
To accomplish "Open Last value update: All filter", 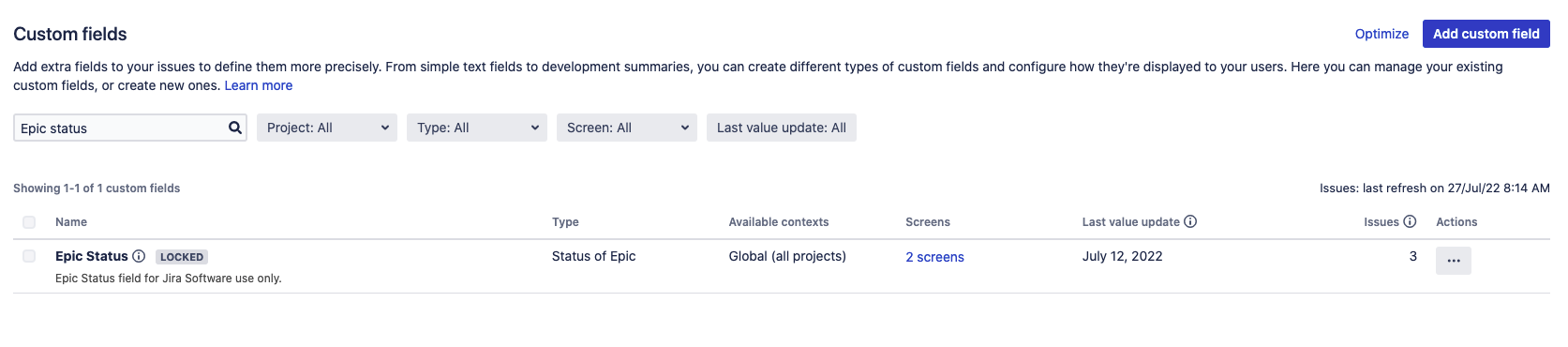I will click(x=782, y=128).
